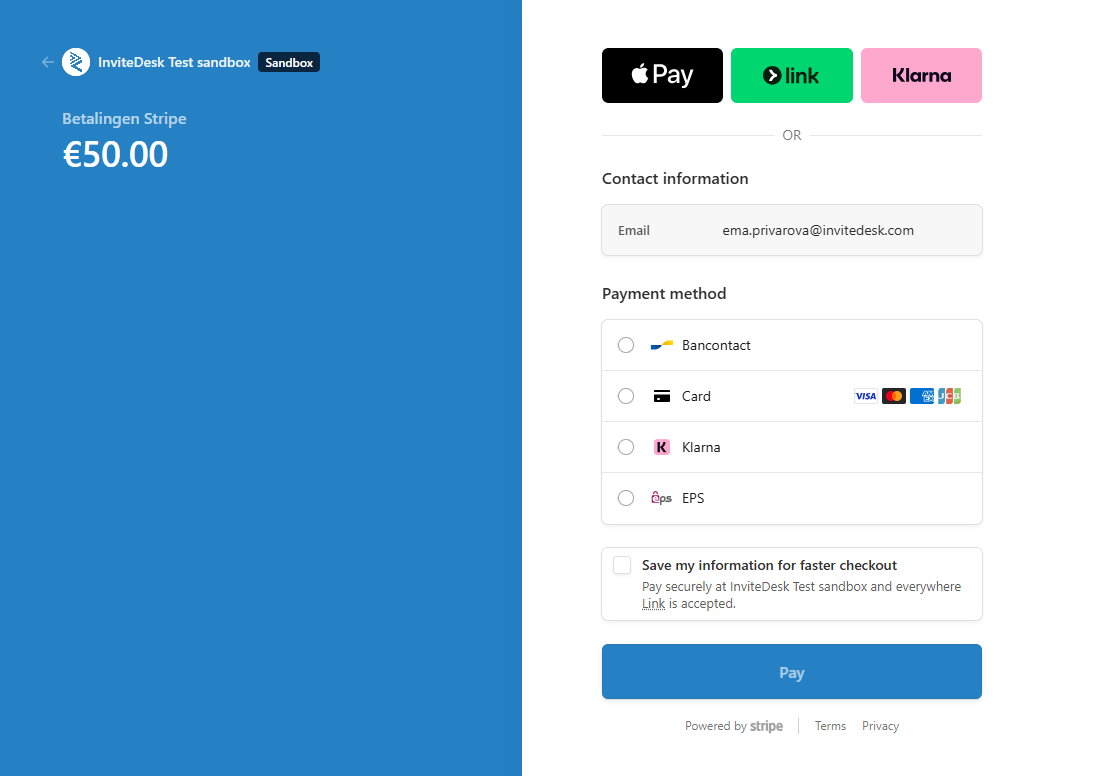The height and width of the screenshot is (776, 1116).
Task: Click the blue Pay button
Action: click(x=791, y=672)
